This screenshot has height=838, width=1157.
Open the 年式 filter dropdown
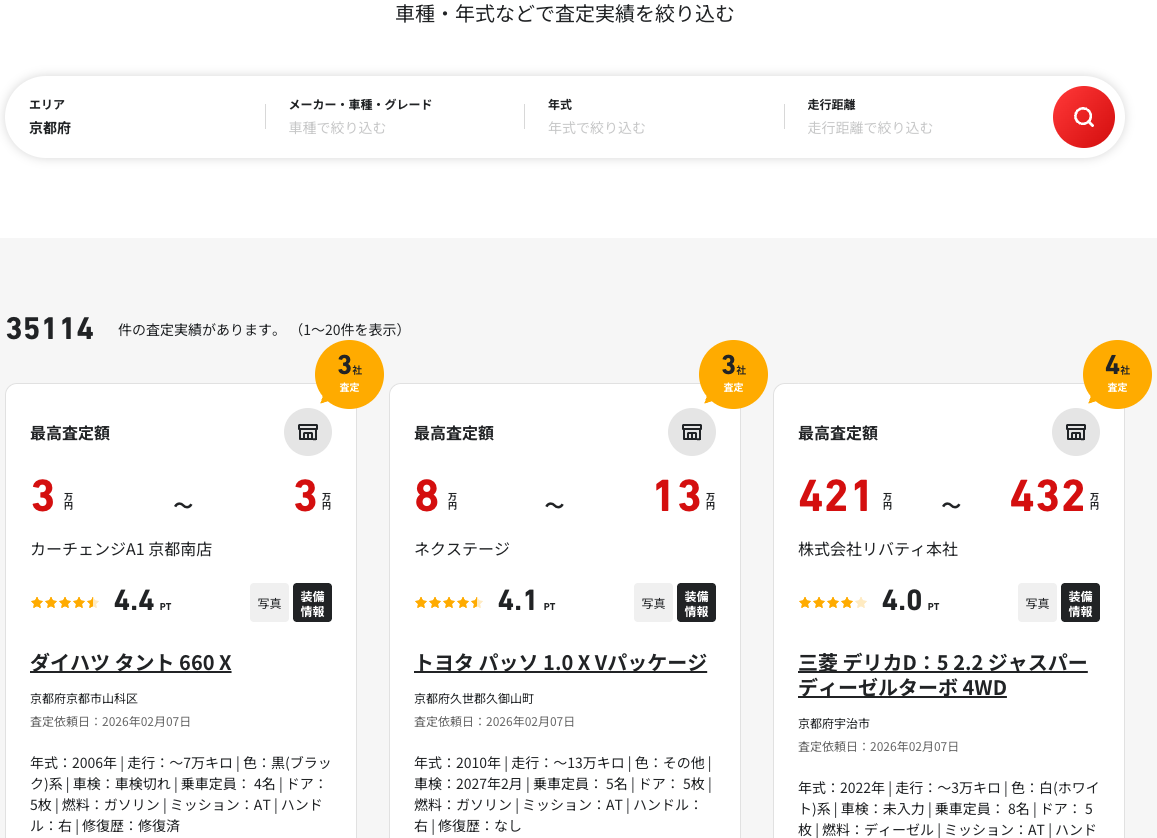point(653,117)
